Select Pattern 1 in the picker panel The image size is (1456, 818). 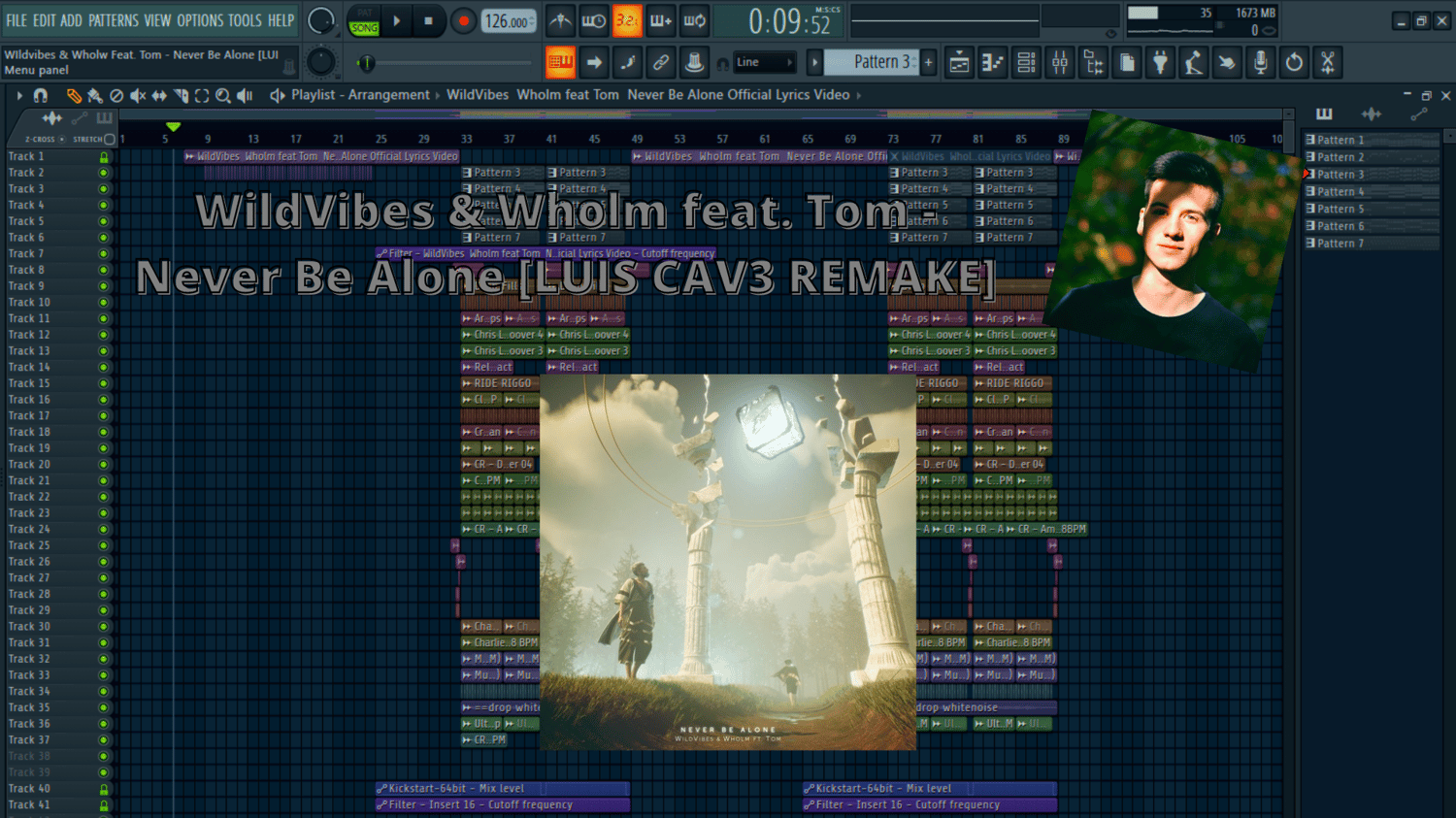[1371, 140]
